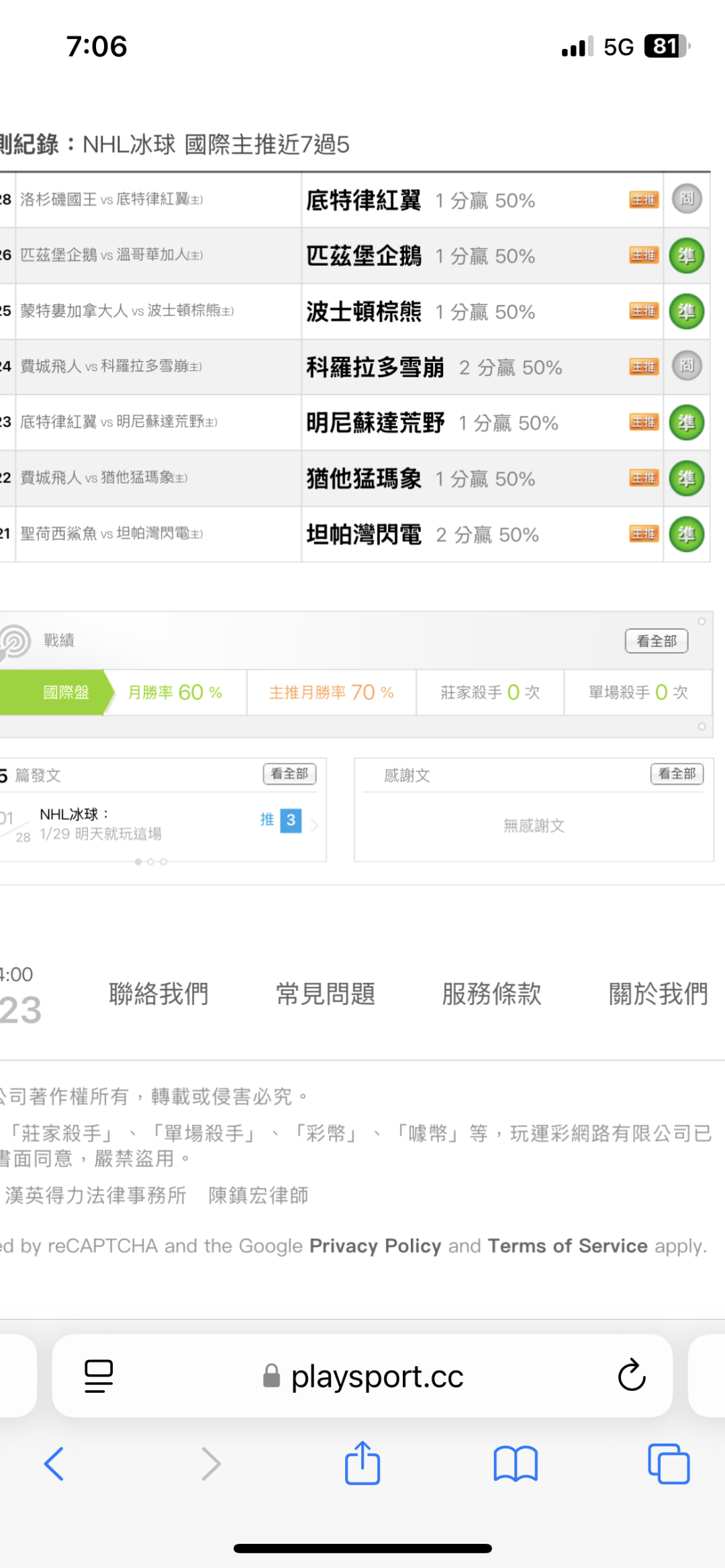Tap gray badge on 底特律紅翼 row
The width and height of the screenshot is (725, 1568).
(686, 199)
